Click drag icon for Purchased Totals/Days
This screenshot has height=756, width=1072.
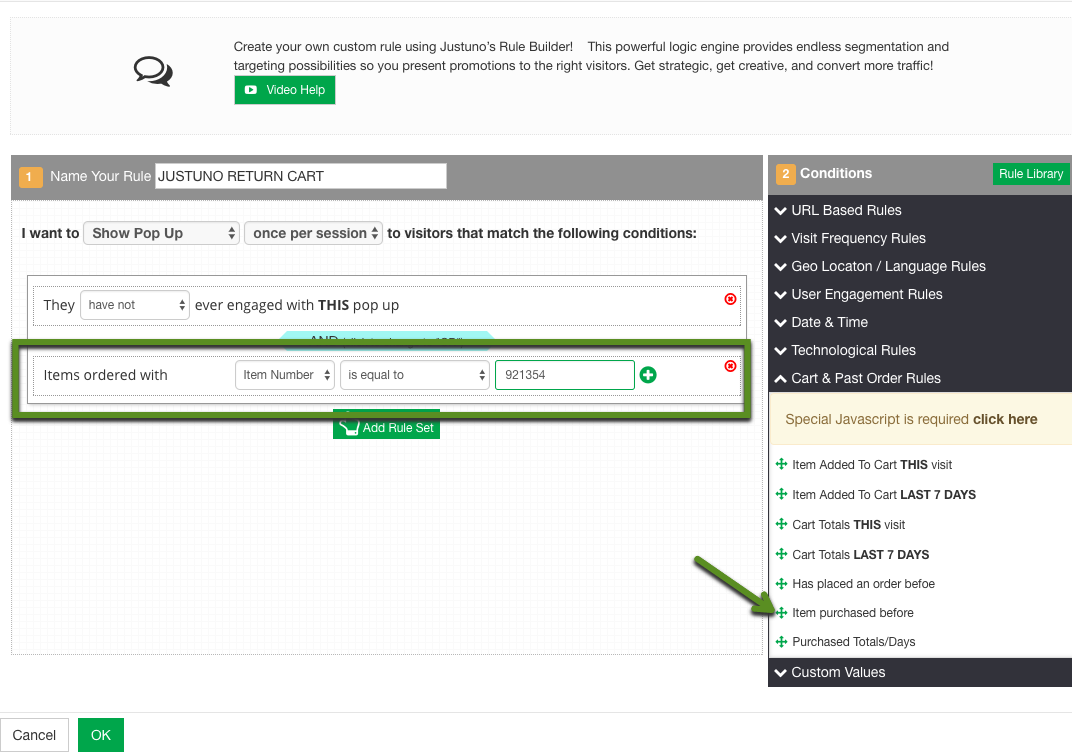tap(782, 642)
